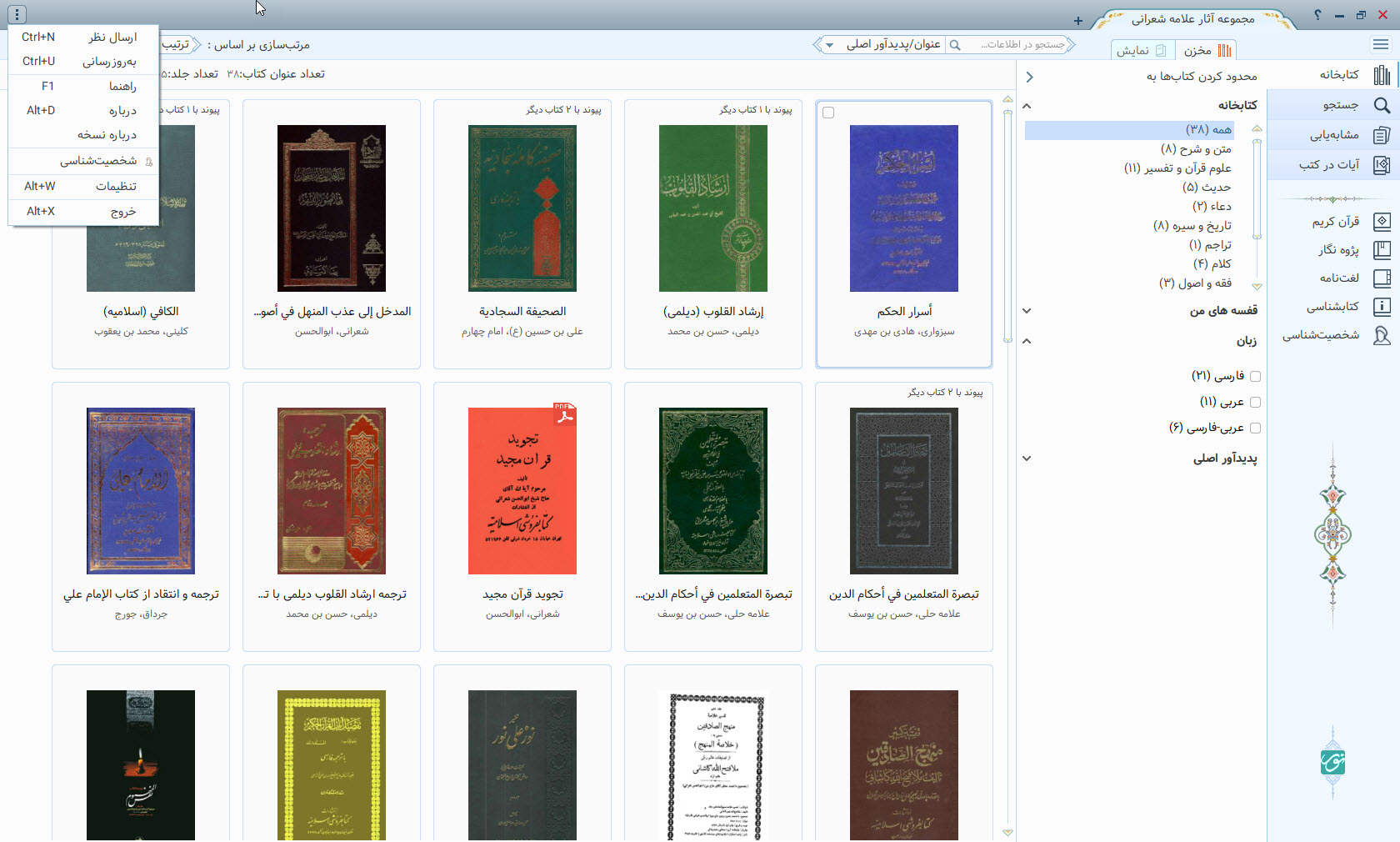Image resolution: width=1400 pixels, height=842 pixels.
Task: Select علوم قرآن و تفسیر (۱۱) category
Action: click(x=1177, y=168)
